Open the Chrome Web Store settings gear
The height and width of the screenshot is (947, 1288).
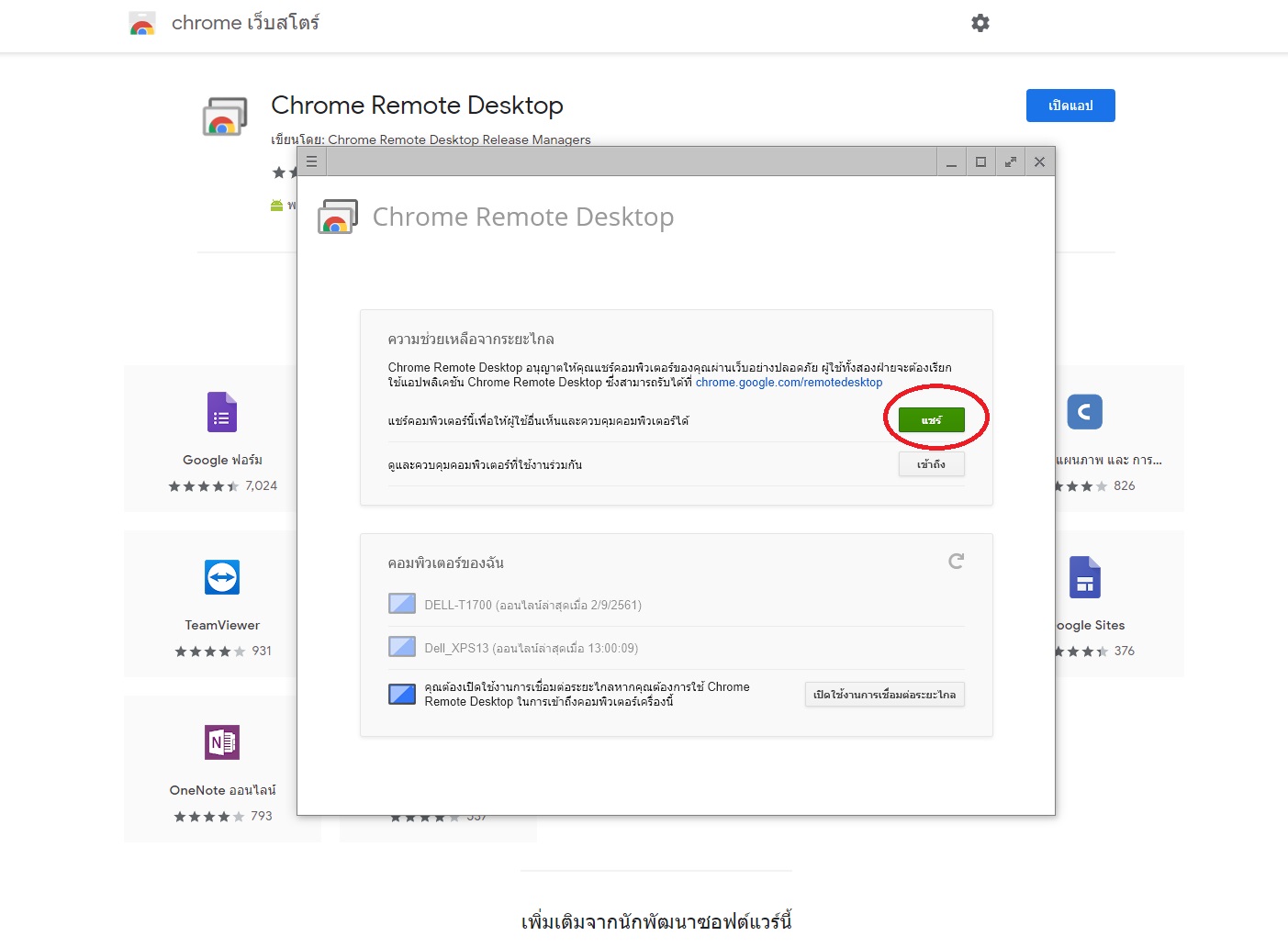(980, 23)
